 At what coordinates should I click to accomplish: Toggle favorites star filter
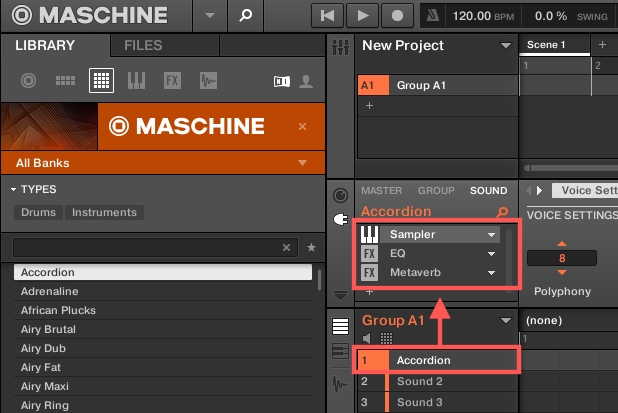click(x=311, y=247)
